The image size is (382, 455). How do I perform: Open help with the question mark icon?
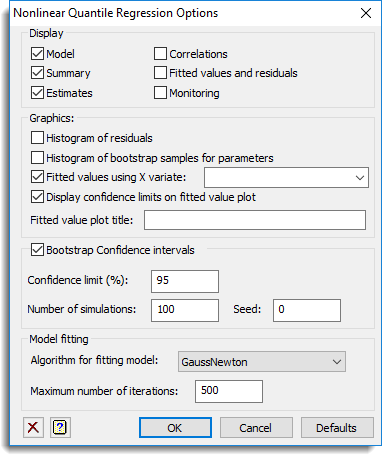point(60,427)
